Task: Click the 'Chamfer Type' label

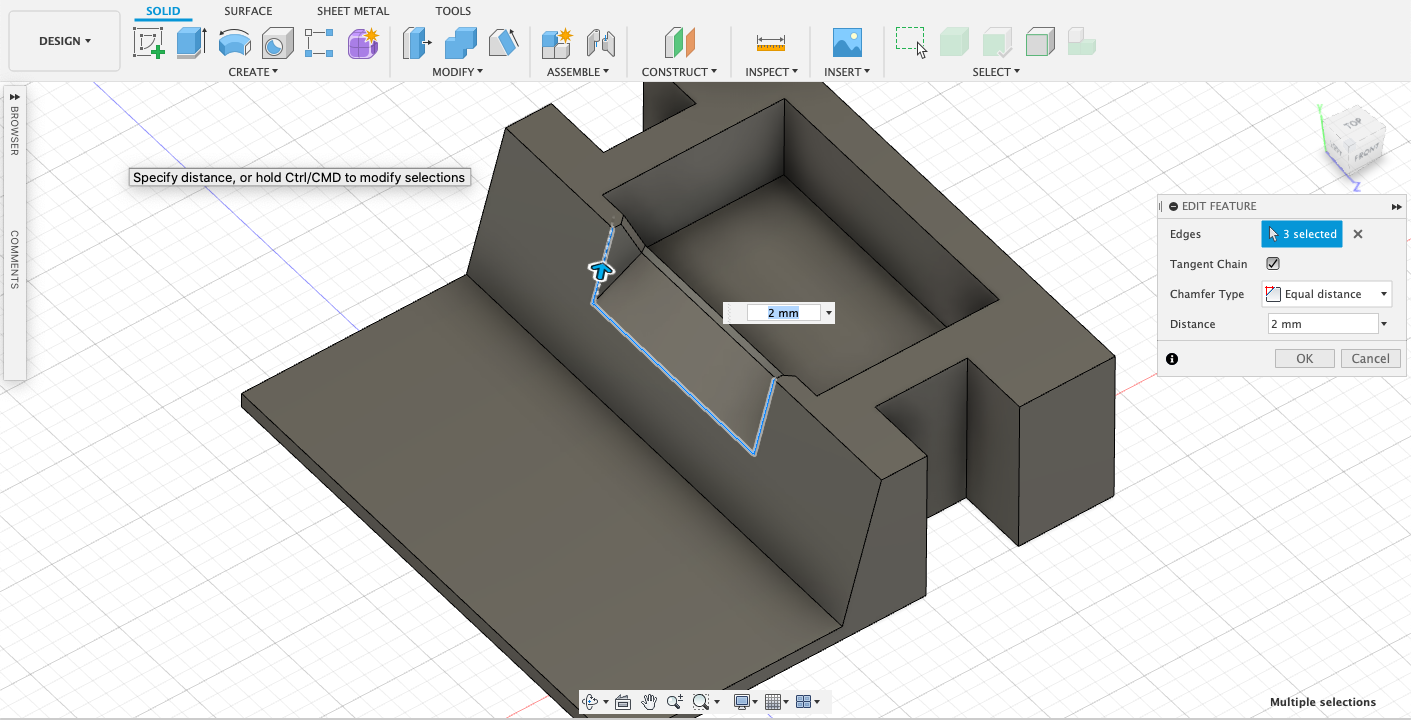Action: (x=1206, y=294)
